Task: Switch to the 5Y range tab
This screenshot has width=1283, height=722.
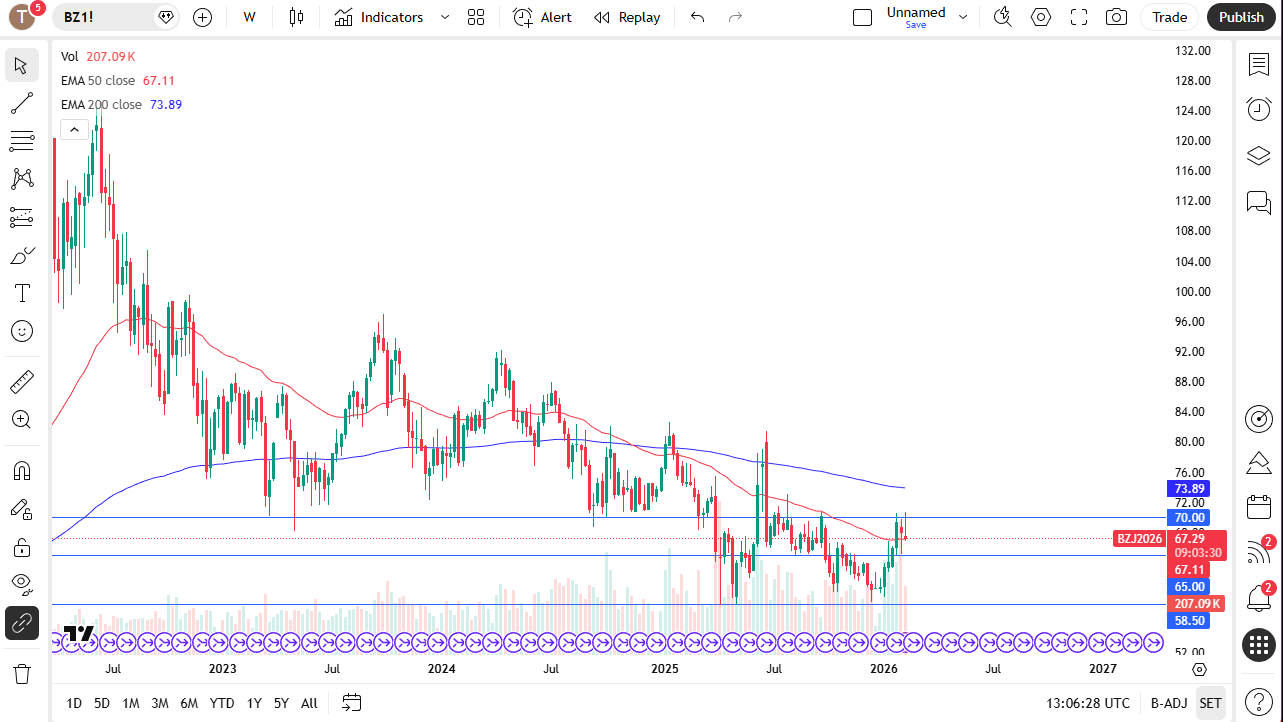Action: (x=281, y=703)
